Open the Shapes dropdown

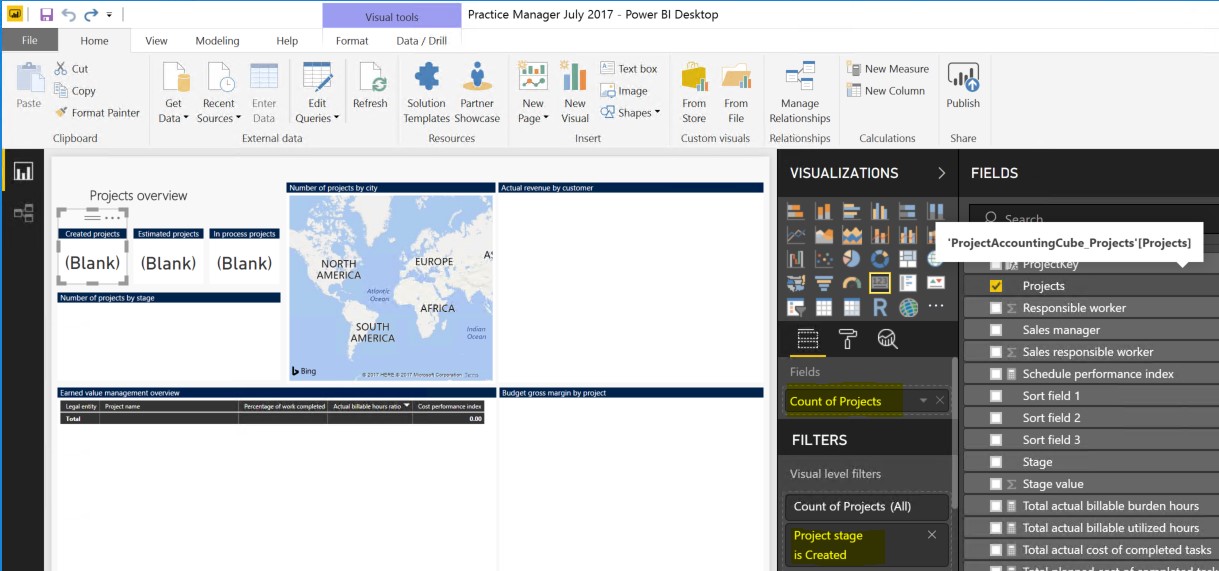629,113
